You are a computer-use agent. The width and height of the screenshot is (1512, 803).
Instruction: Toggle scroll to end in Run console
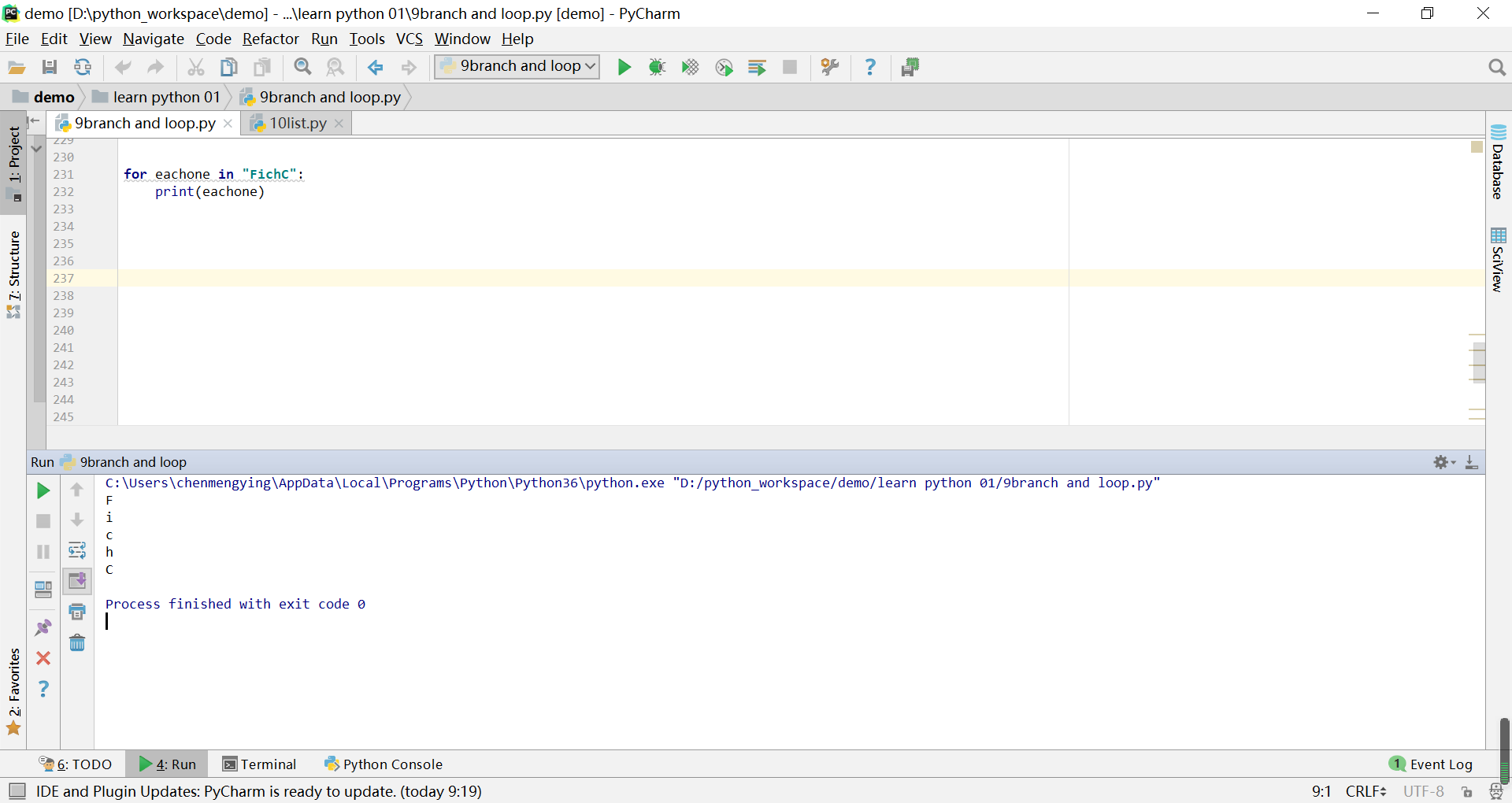(x=77, y=581)
